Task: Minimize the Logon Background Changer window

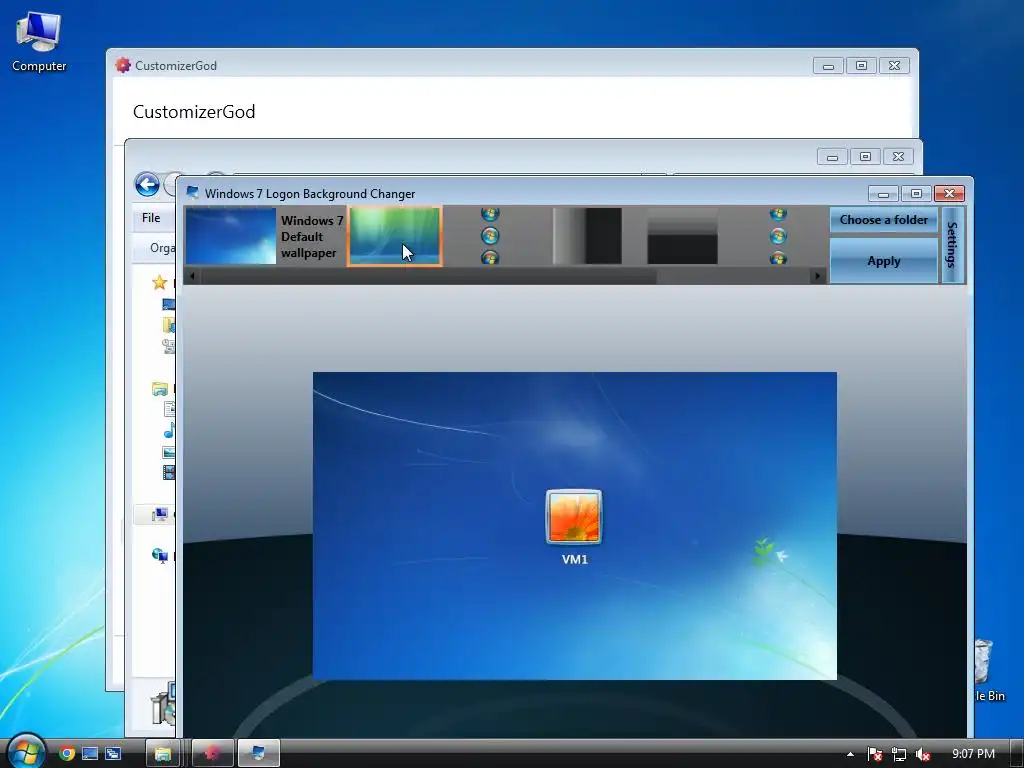Action: tap(883, 194)
